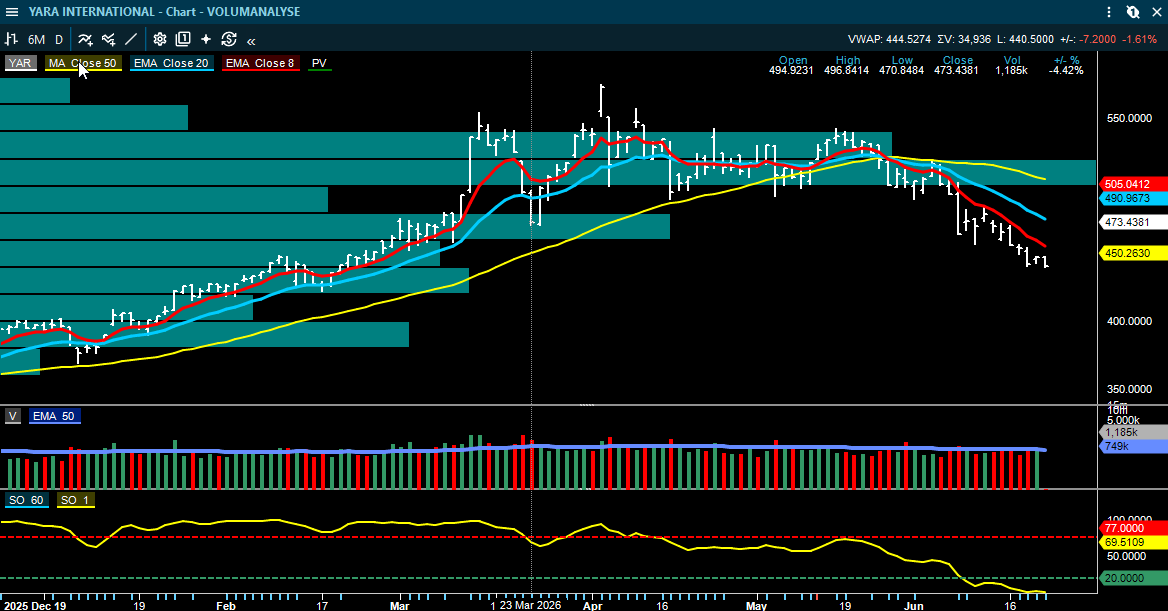
Task: Click the Vol 1,185k header value
Action: tap(1012, 71)
